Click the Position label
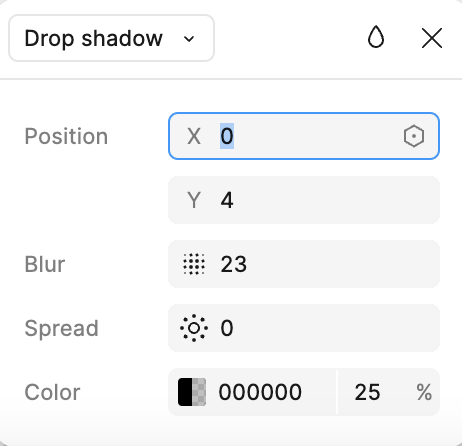Image resolution: width=462 pixels, height=446 pixels. pos(66,136)
